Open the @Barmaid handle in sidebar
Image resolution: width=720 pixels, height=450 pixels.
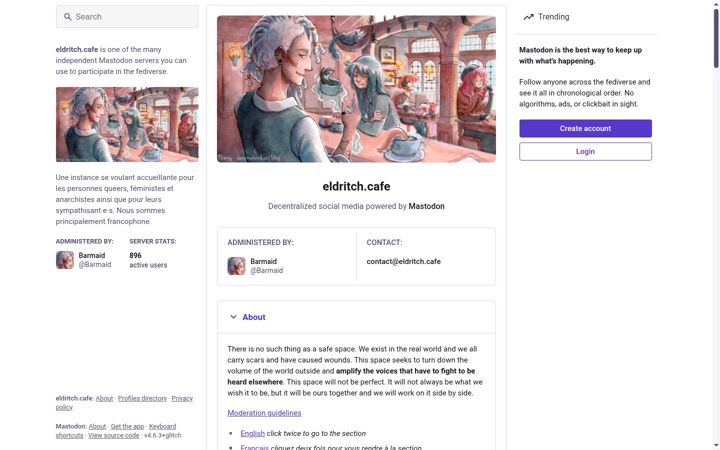[95, 264]
